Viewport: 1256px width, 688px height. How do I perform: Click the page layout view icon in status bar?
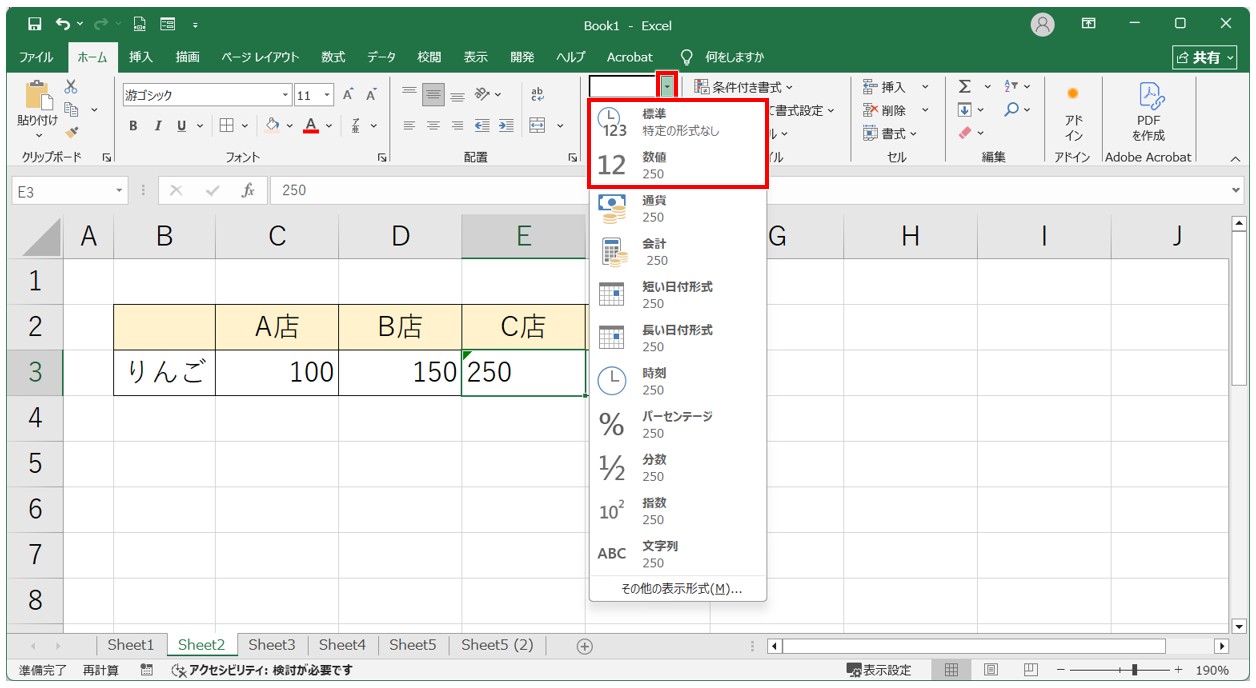pos(990,670)
